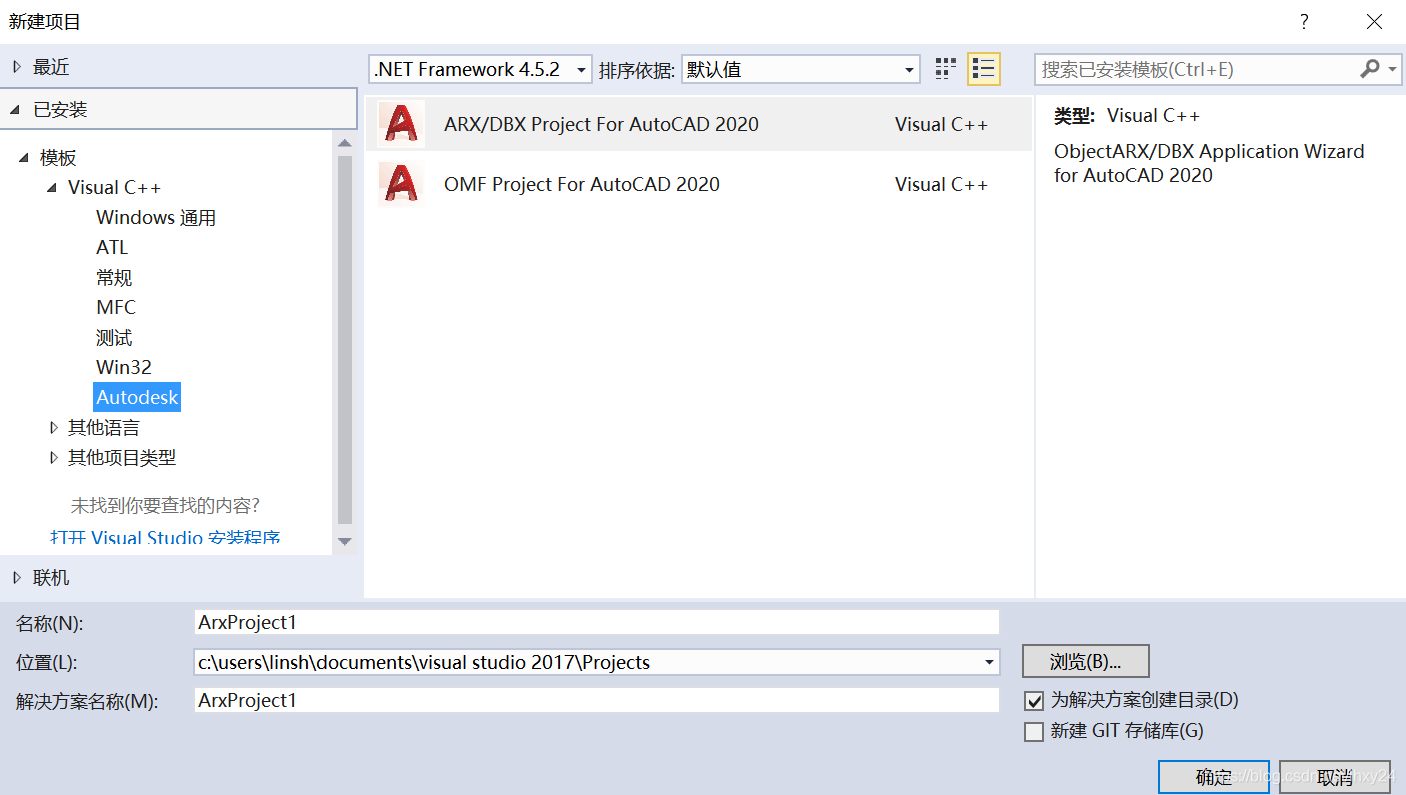Click the solution name input field
This screenshot has width=1406, height=795.
tap(597, 700)
